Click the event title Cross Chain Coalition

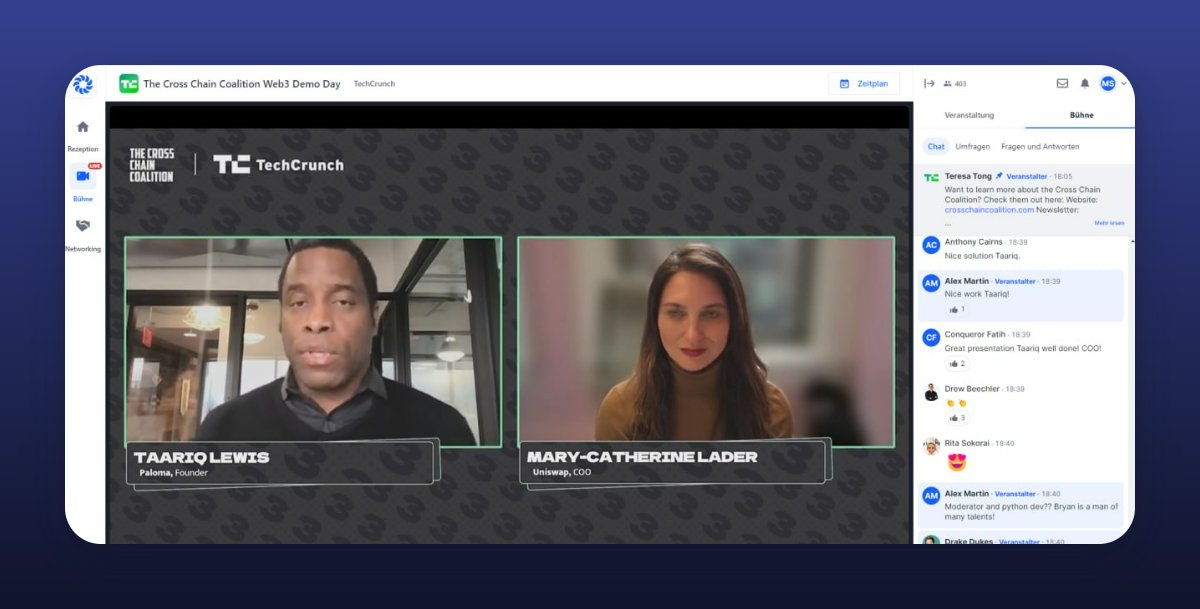click(x=242, y=84)
